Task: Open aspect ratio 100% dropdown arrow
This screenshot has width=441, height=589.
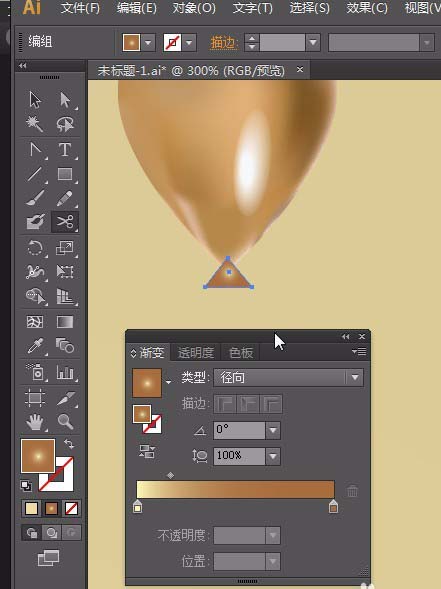Action: pyautogui.click(x=273, y=456)
